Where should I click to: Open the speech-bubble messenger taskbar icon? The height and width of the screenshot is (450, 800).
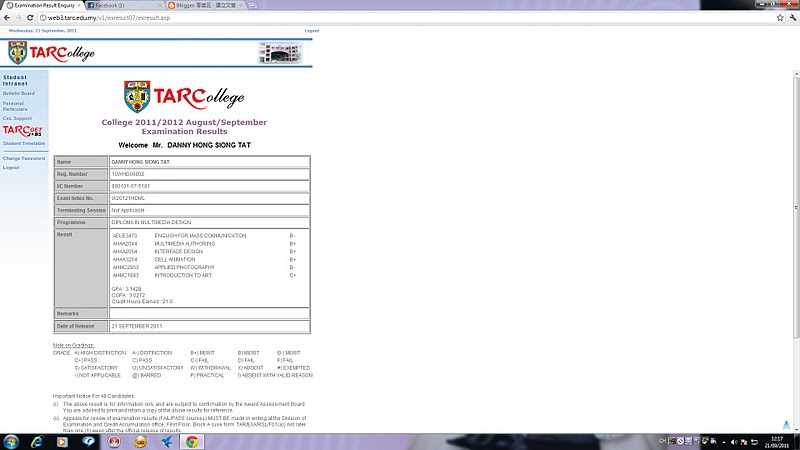88,442
